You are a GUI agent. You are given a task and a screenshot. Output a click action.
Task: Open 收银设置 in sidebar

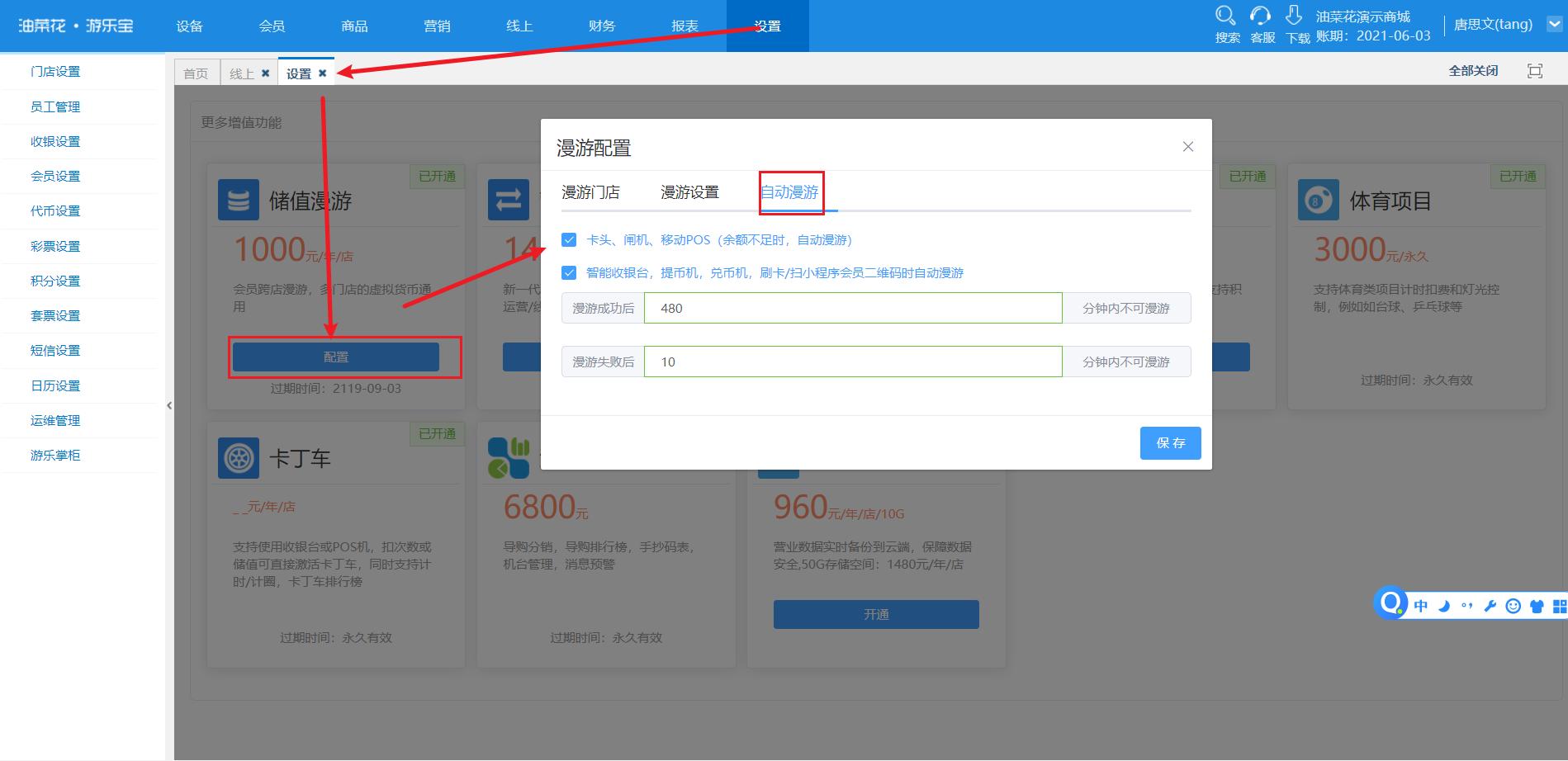(x=55, y=141)
